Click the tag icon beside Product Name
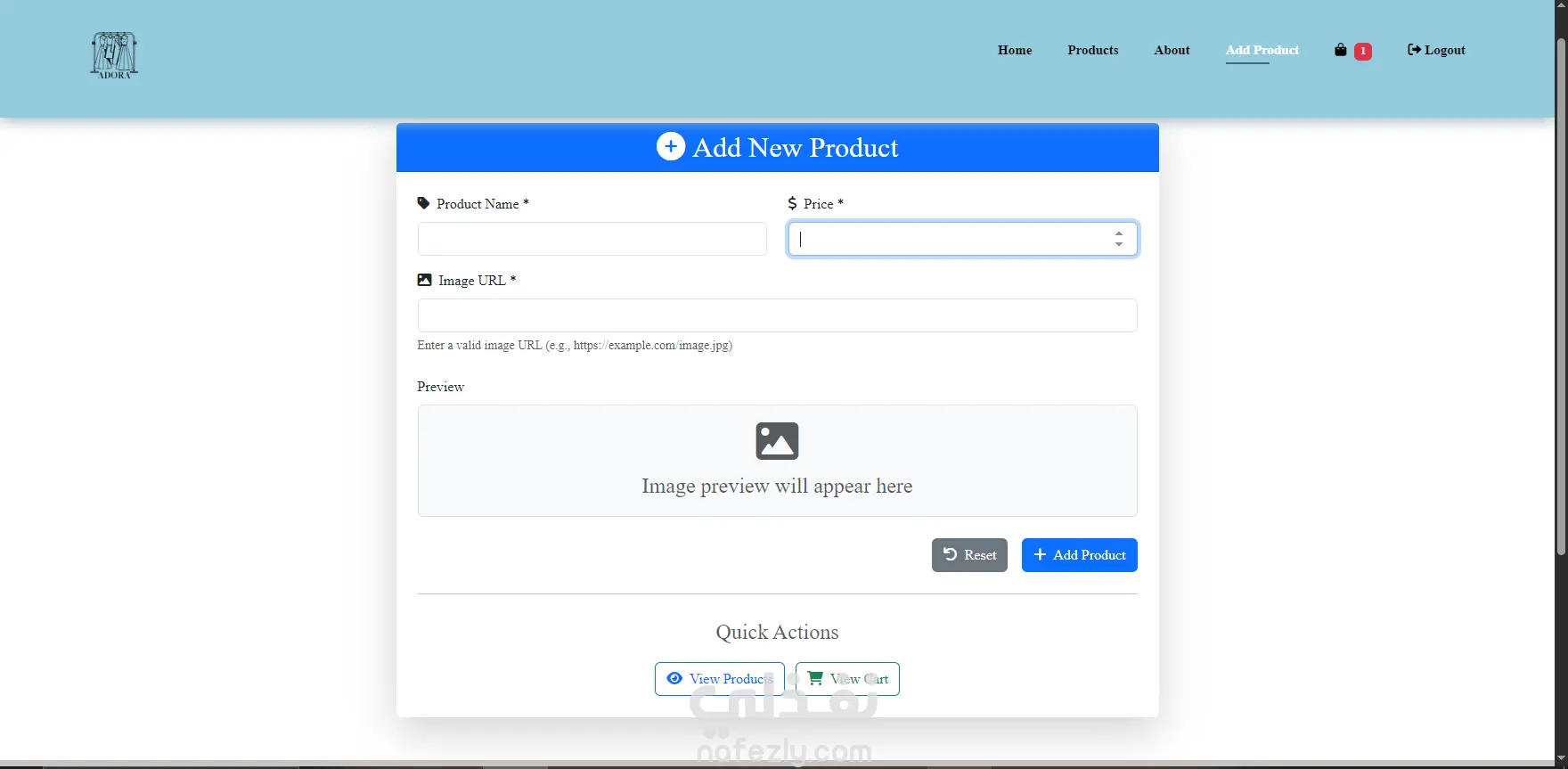This screenshot has height=769, width=1568. pos(423,203)
